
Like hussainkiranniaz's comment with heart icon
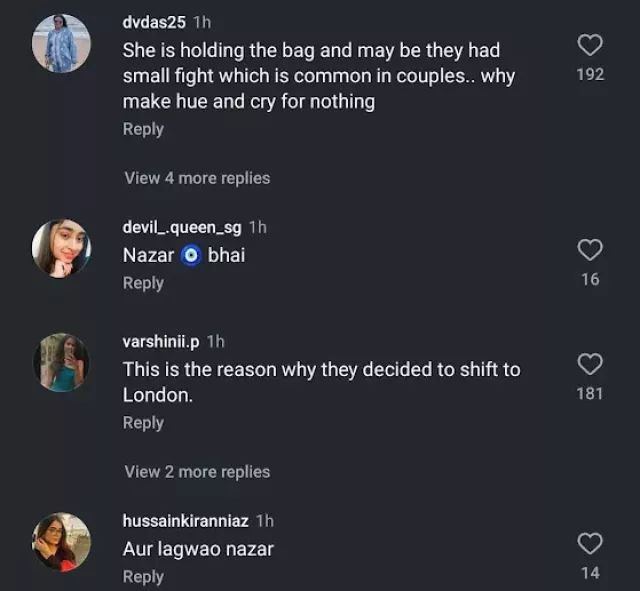coord(590,543)
